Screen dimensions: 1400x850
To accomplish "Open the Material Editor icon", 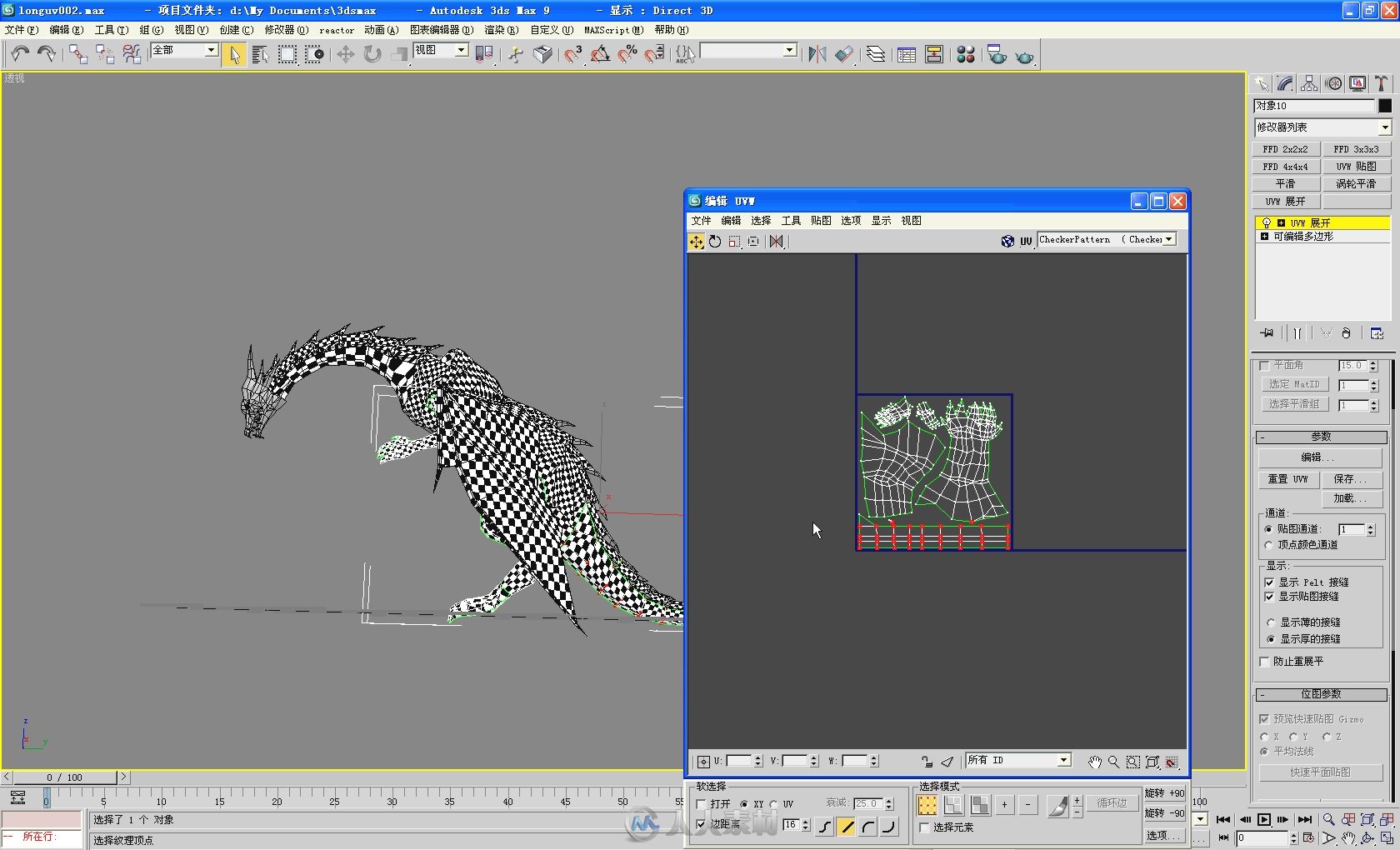I will click(966, 55).
